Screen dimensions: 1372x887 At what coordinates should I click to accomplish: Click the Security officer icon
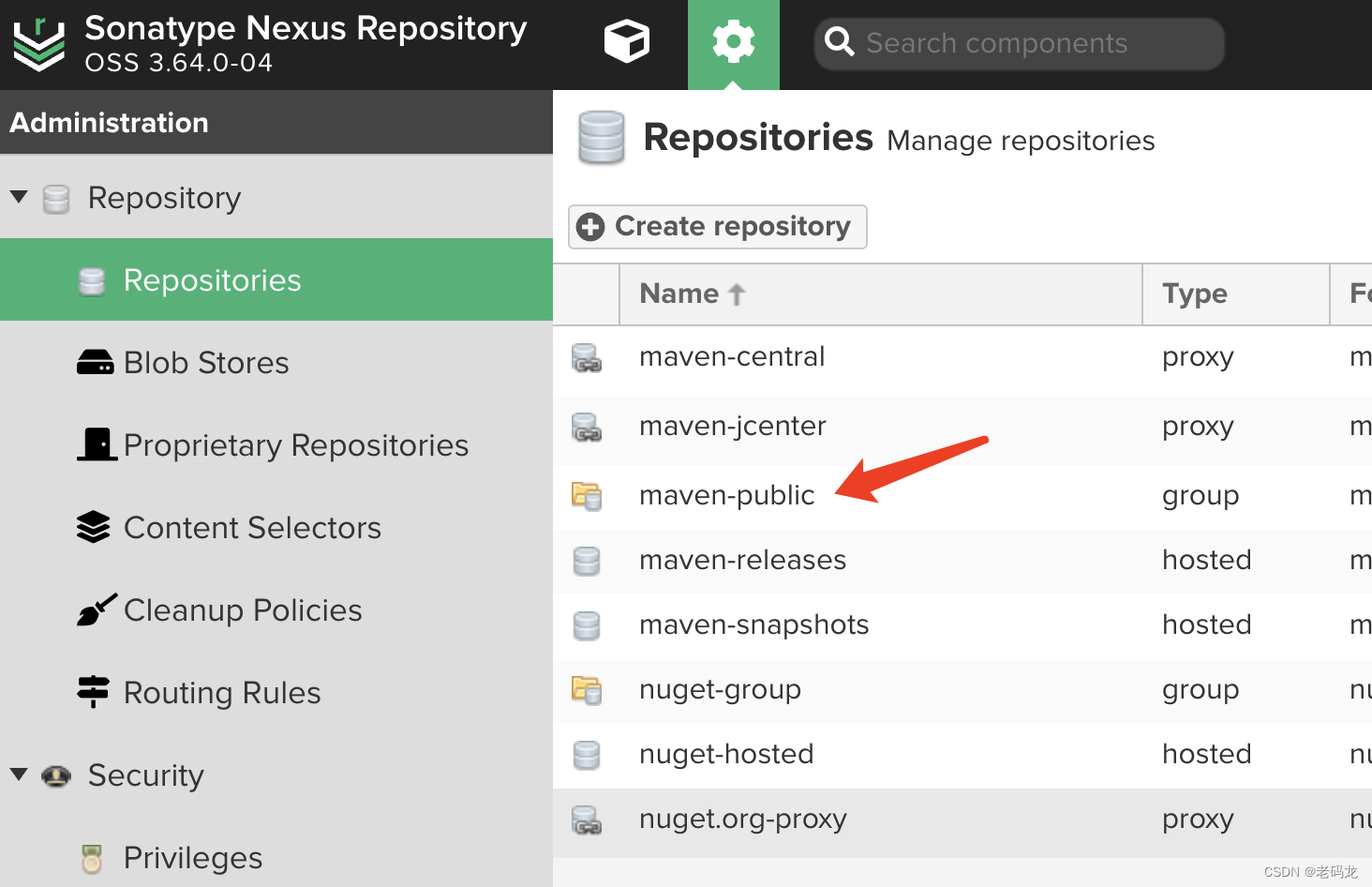point(56,775)
